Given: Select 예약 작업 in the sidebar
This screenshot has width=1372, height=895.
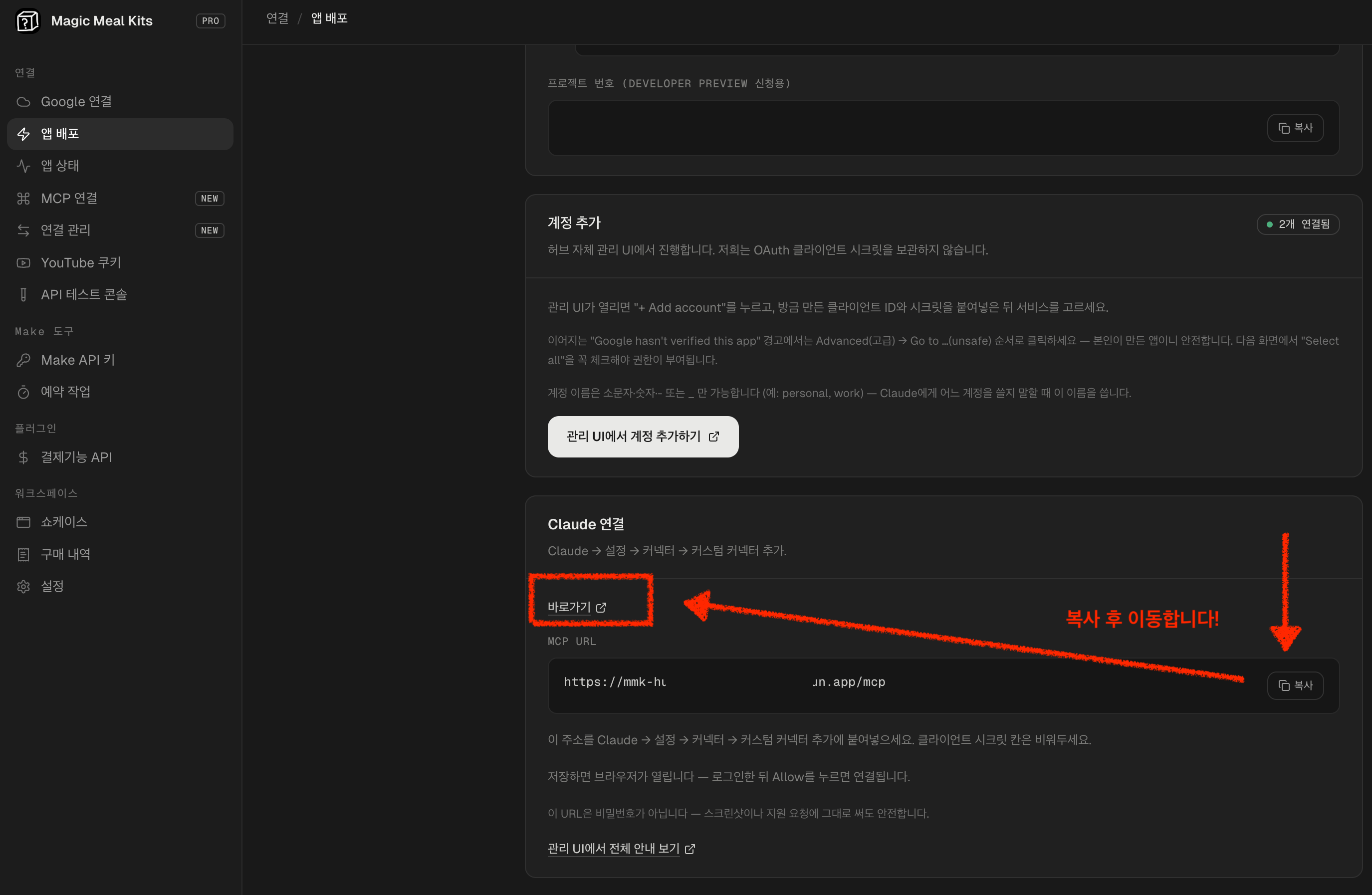Looking at the screenshot, I should 120,393.
